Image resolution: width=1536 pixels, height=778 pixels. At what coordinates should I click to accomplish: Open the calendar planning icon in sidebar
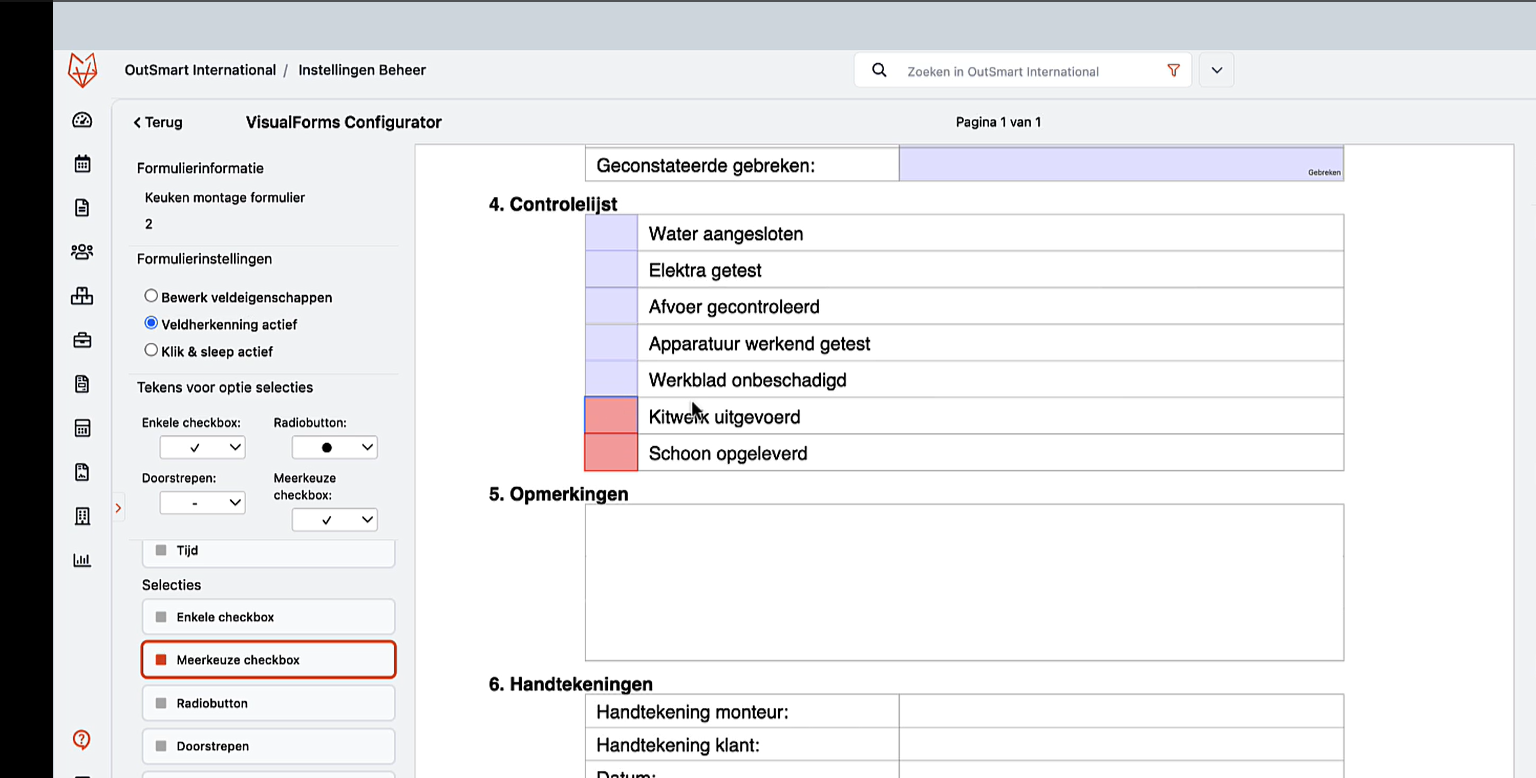point(82,162)
